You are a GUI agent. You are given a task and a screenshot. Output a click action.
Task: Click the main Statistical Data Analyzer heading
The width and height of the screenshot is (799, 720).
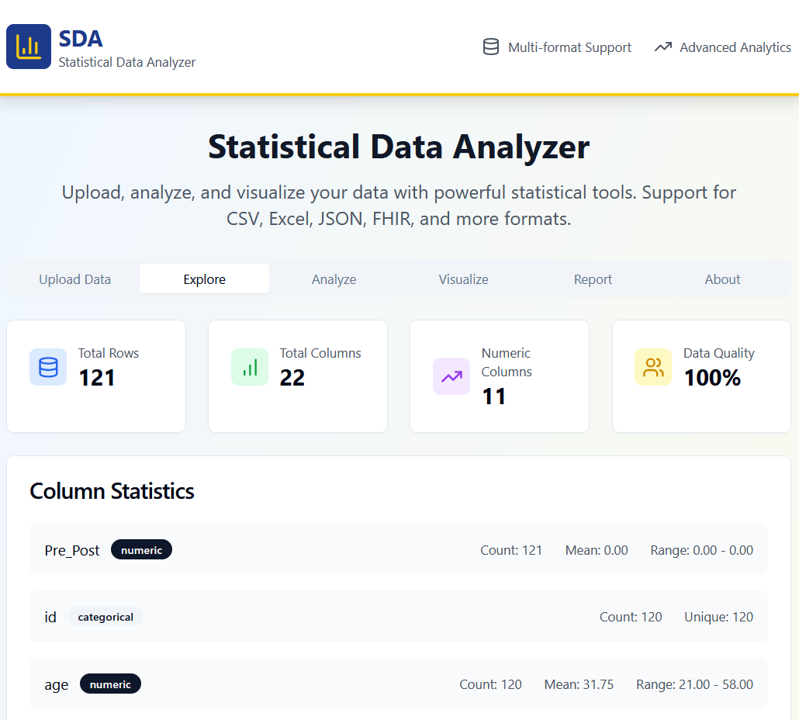(399, 147)
